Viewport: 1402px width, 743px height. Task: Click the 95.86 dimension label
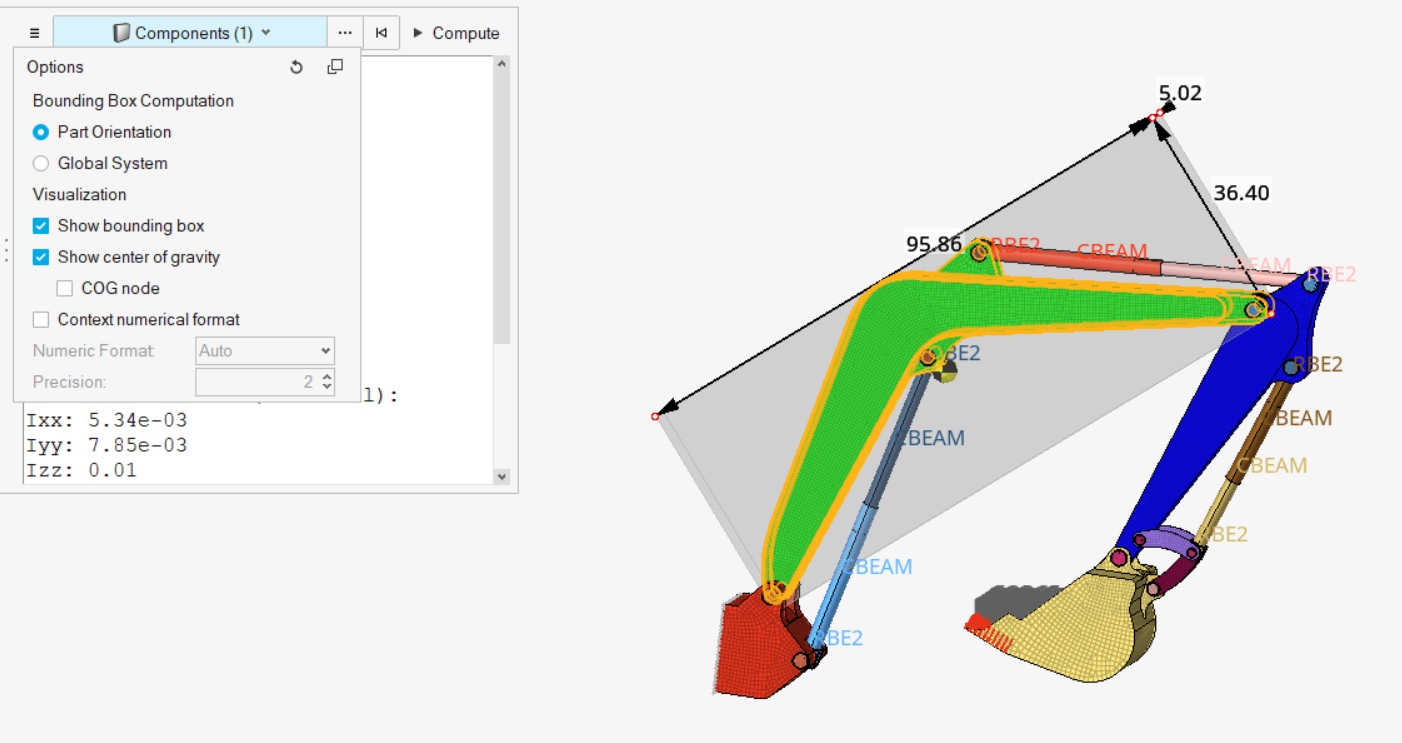coord(933,244)
